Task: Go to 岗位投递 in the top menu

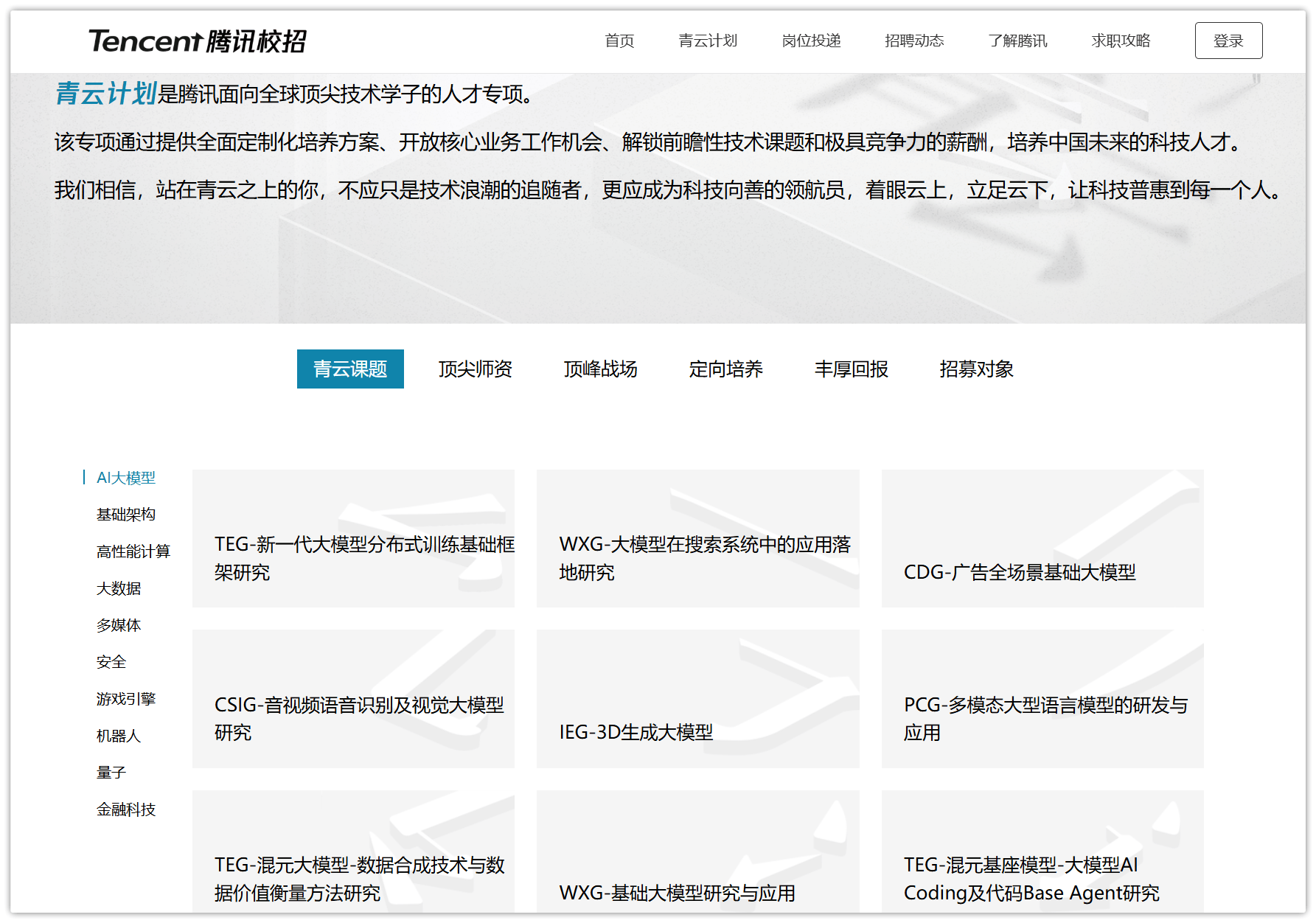Action: point(811,41)
